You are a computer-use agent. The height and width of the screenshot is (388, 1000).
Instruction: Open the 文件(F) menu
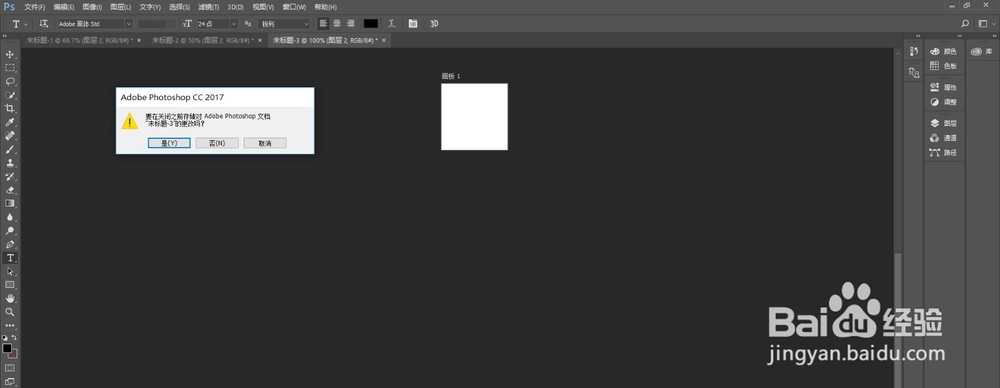34,7
